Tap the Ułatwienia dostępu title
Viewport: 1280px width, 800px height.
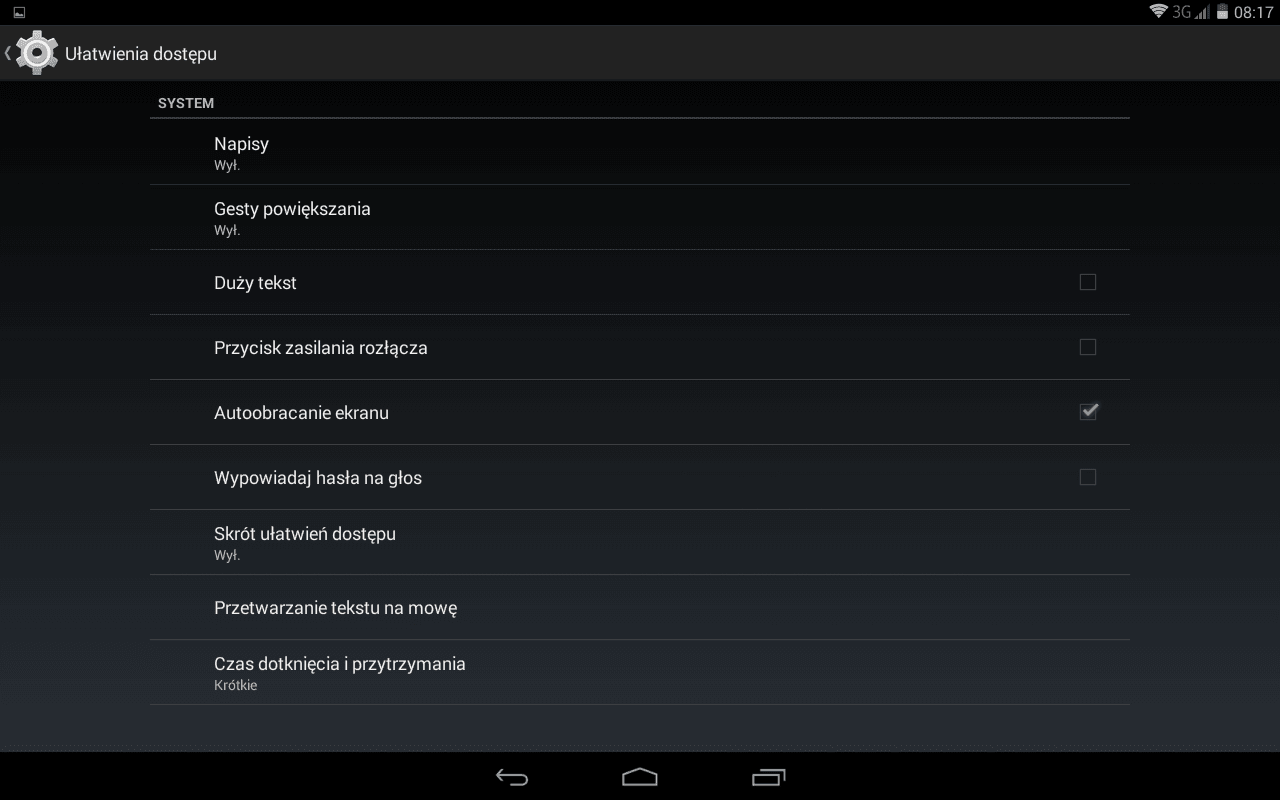tap(141, 54)
